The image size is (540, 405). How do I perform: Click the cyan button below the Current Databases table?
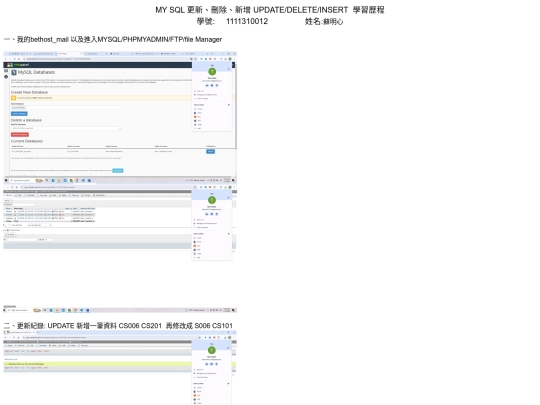[118, 170]
